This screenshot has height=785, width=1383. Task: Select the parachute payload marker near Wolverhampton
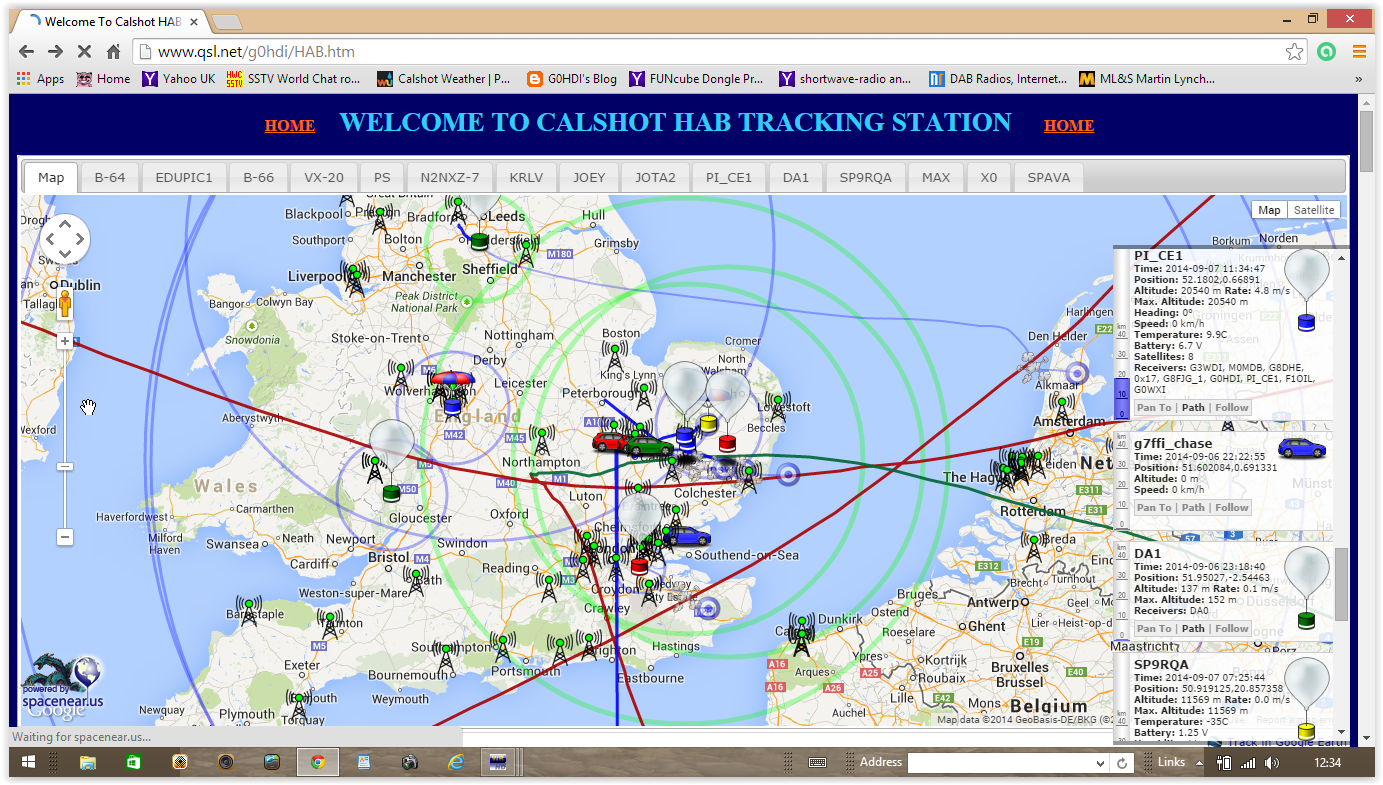(452, 391)
